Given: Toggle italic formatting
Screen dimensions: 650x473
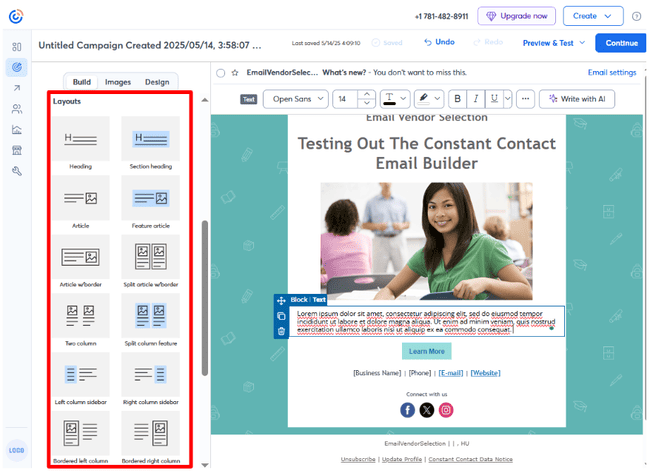Looking at the screenshot, I should click(x=475, y=99).
